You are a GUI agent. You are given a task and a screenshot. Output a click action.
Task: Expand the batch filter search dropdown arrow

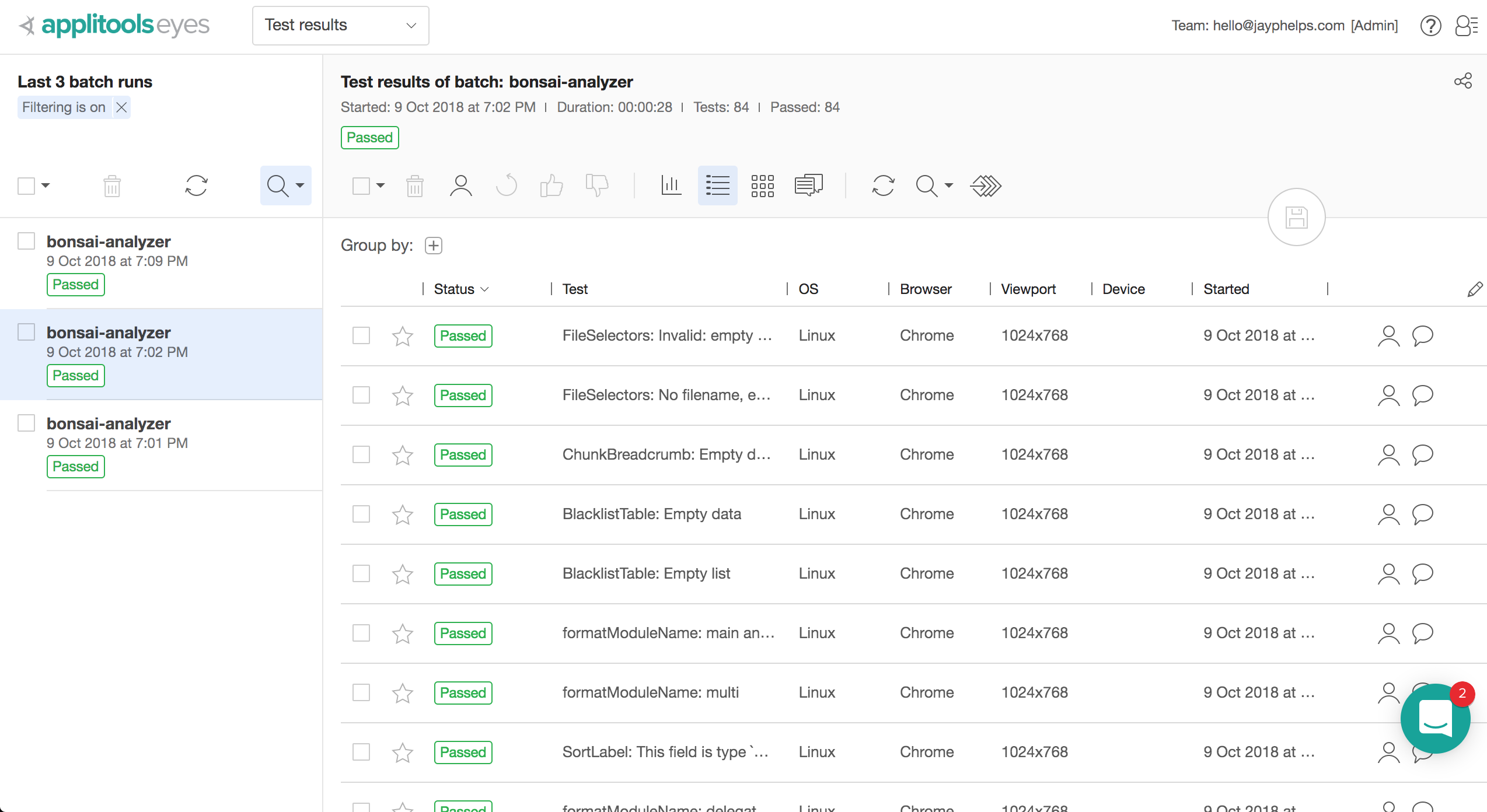pyautogui.click(x=300, y=186)
